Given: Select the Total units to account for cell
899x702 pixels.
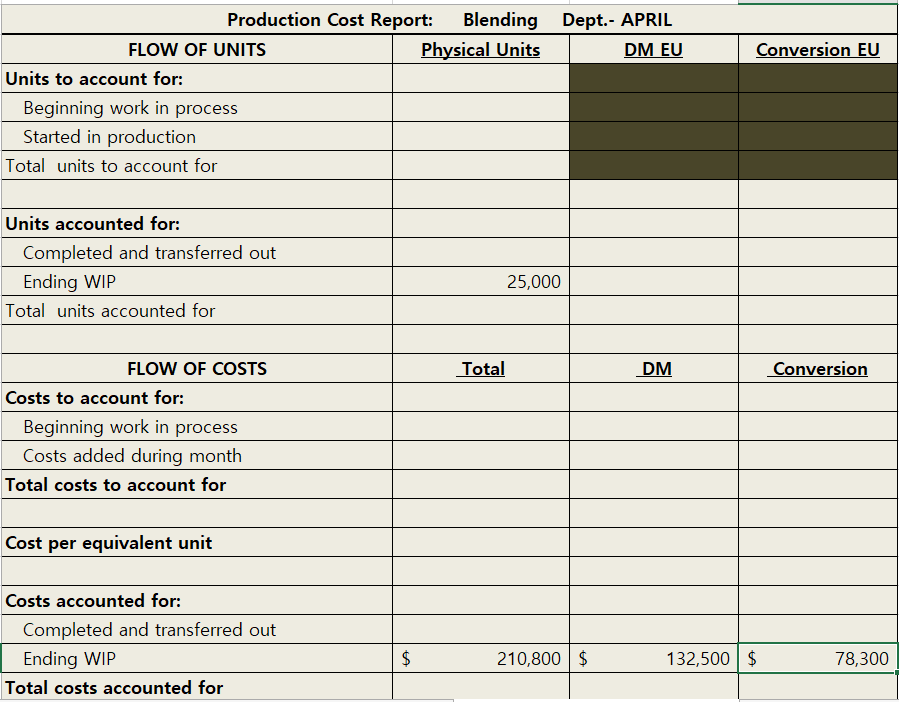Looking at the screenshot, I should [x=480, y=165].
